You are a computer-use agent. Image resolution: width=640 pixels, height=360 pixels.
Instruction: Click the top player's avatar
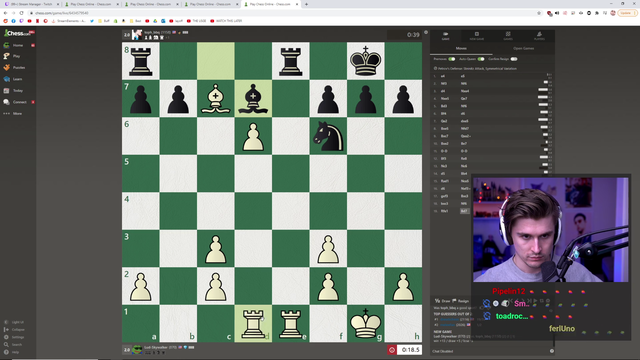(137, 35)
